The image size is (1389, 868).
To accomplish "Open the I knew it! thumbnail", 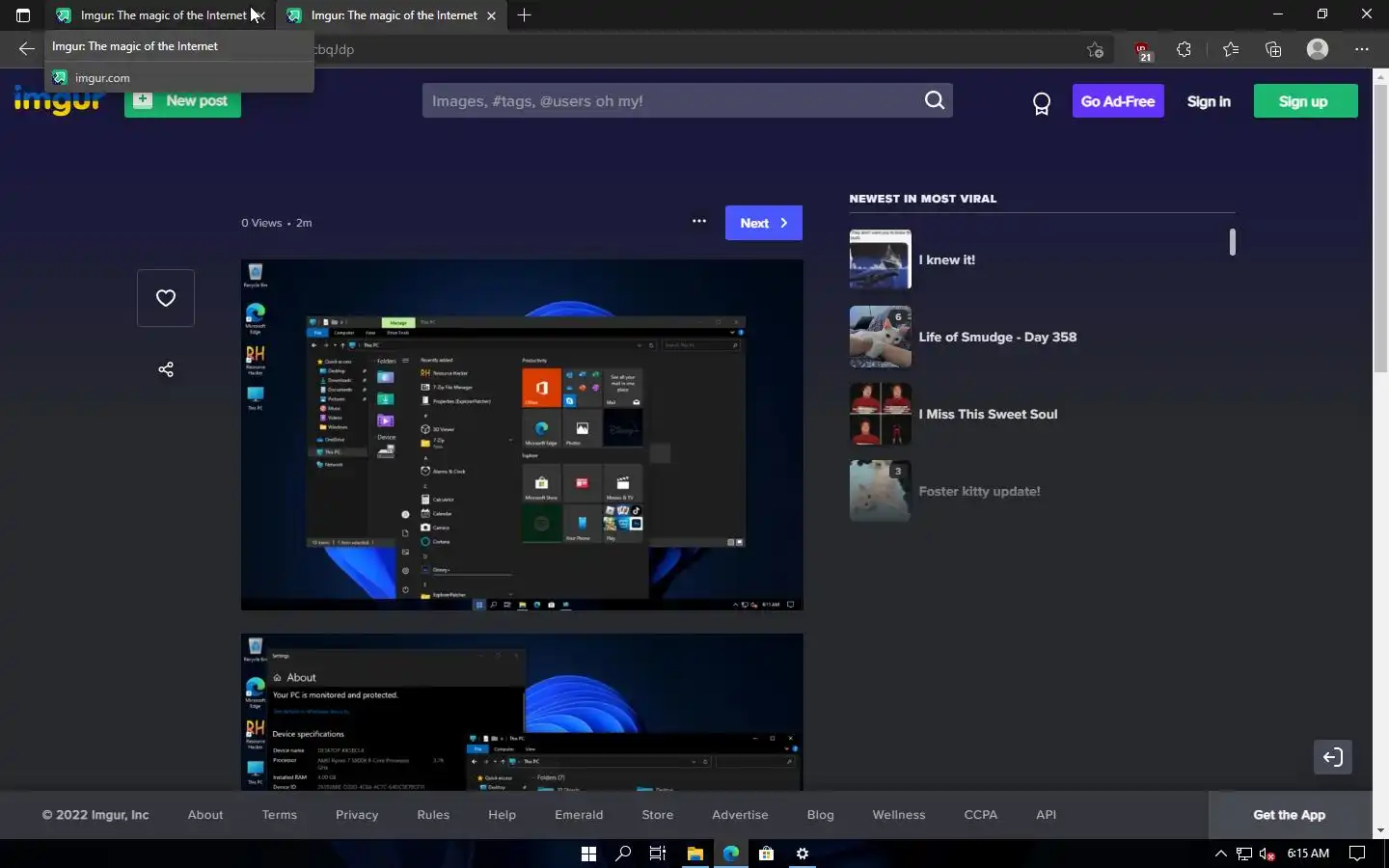I will (x=880, y=259).
